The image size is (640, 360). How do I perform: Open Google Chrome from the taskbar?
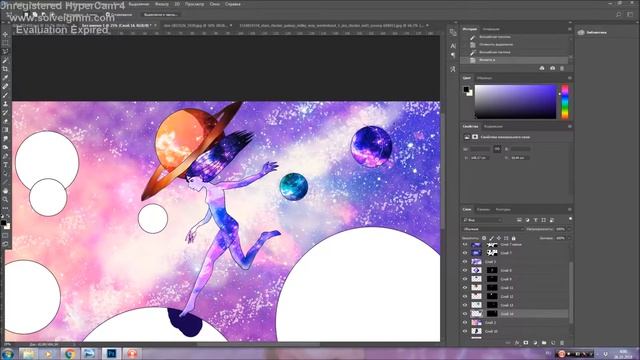69,353
